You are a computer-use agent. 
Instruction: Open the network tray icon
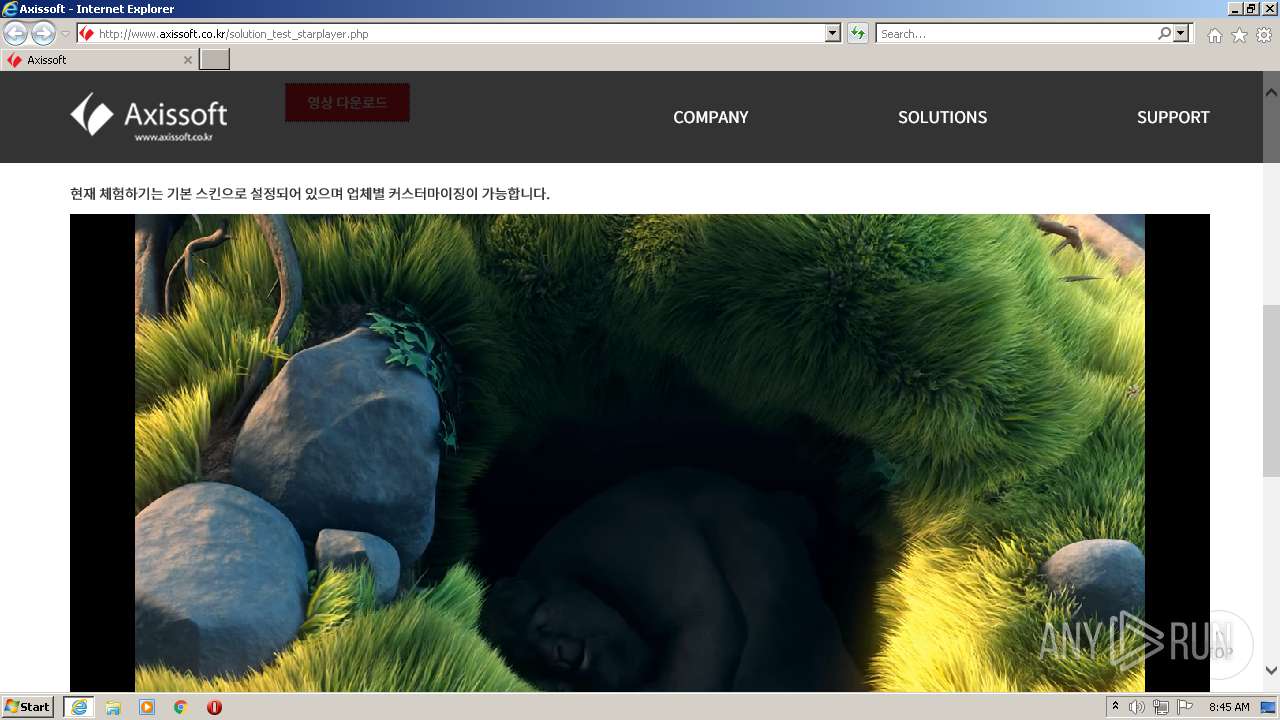(1161, 707)
